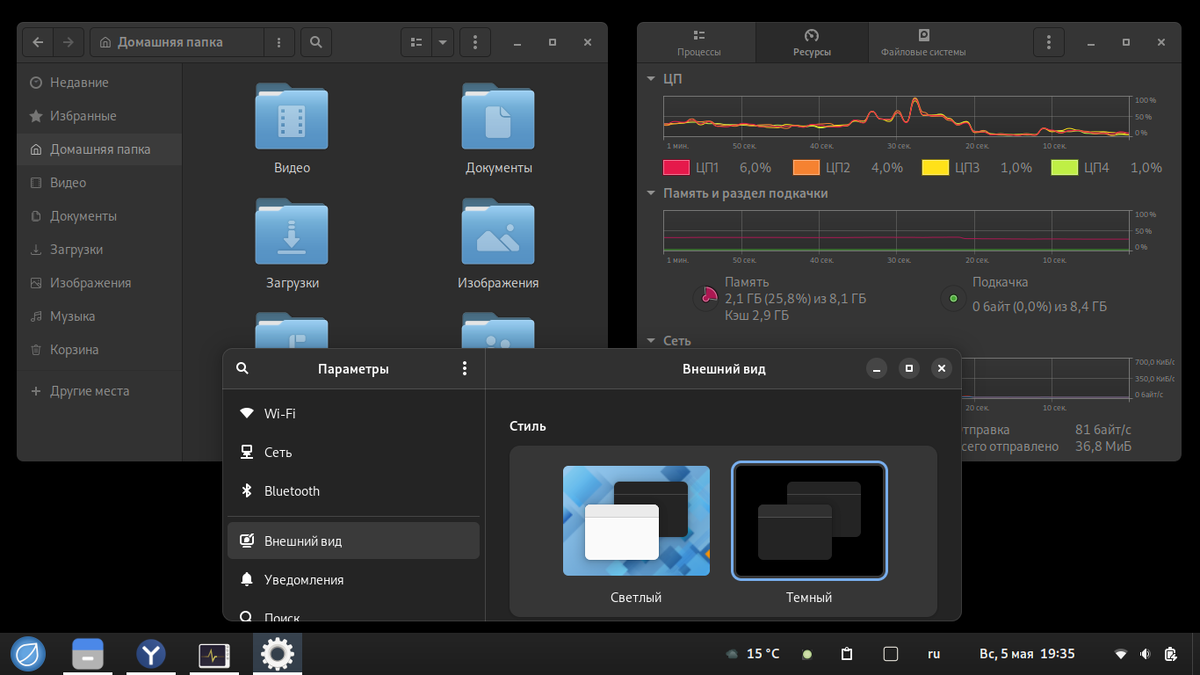1200x675 pixels.
Task: Collapse the ЦП section
Action: [651, 78]
